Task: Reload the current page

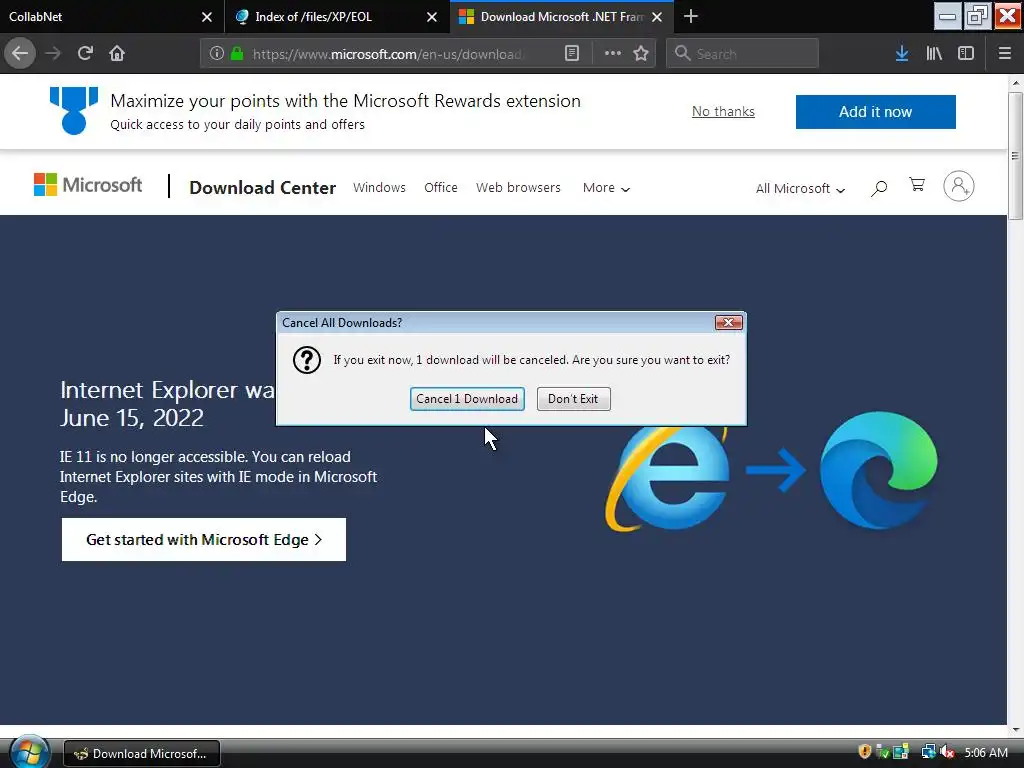Action: pyautogui.click(x=85, y=53)
